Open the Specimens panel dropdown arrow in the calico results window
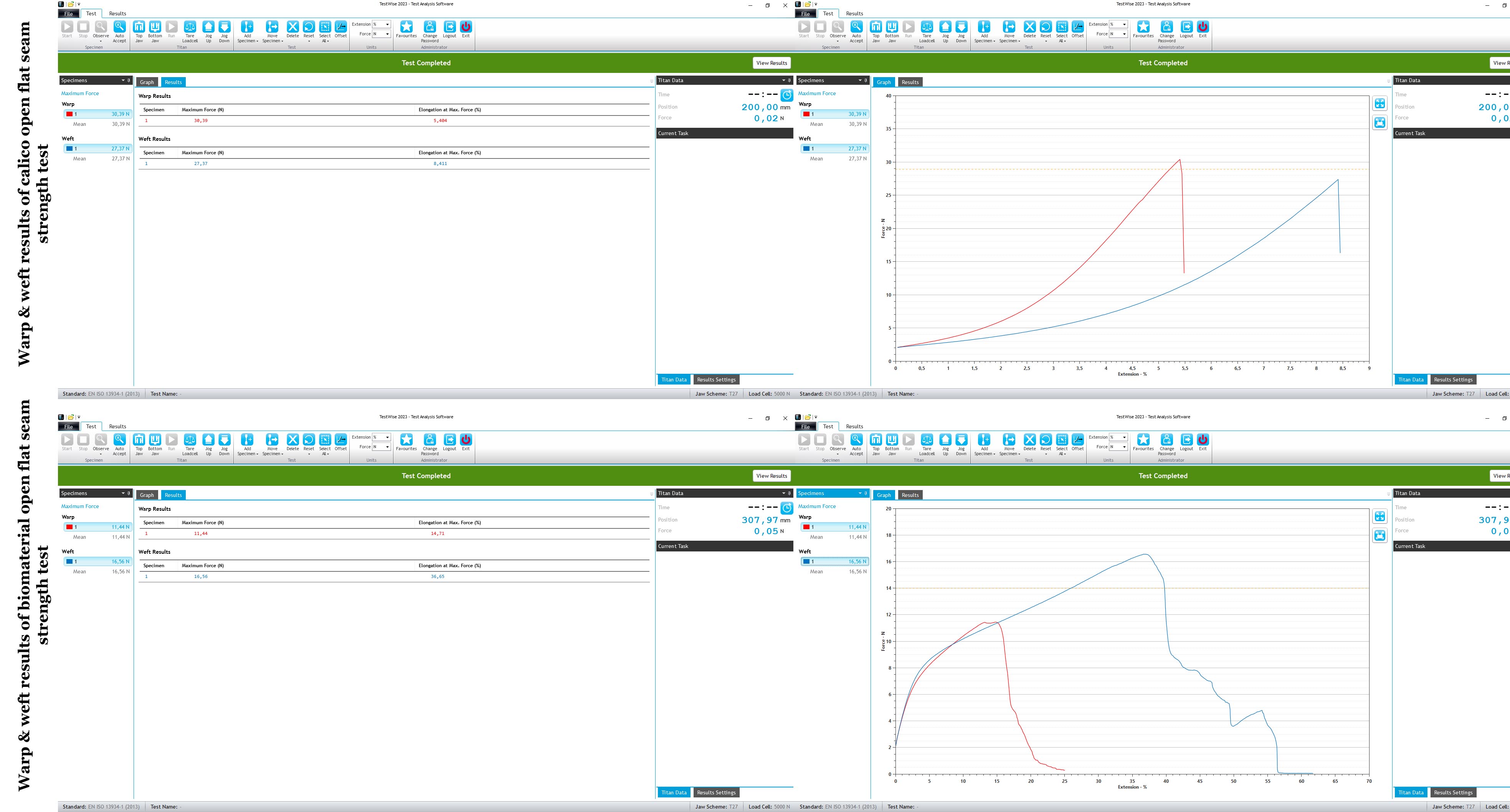Screen dimensions: 1510x812 point(123,80)
